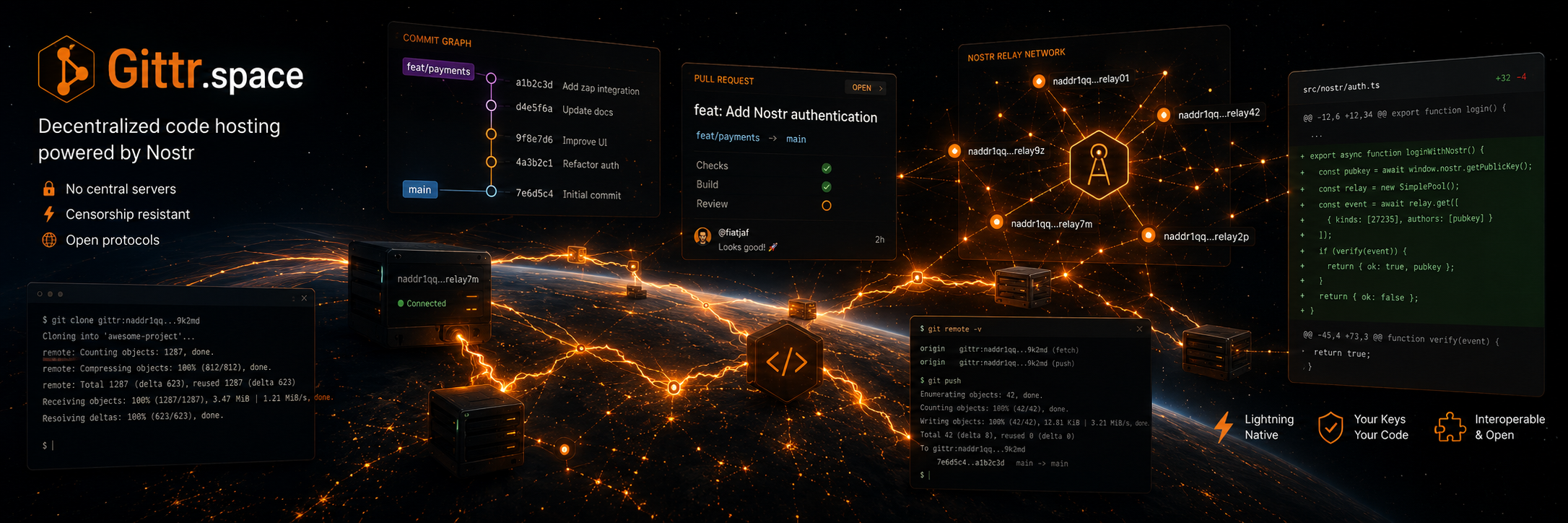
Task: Open the src/nostr/auth.ts file name
Action: pos(1341,87)
